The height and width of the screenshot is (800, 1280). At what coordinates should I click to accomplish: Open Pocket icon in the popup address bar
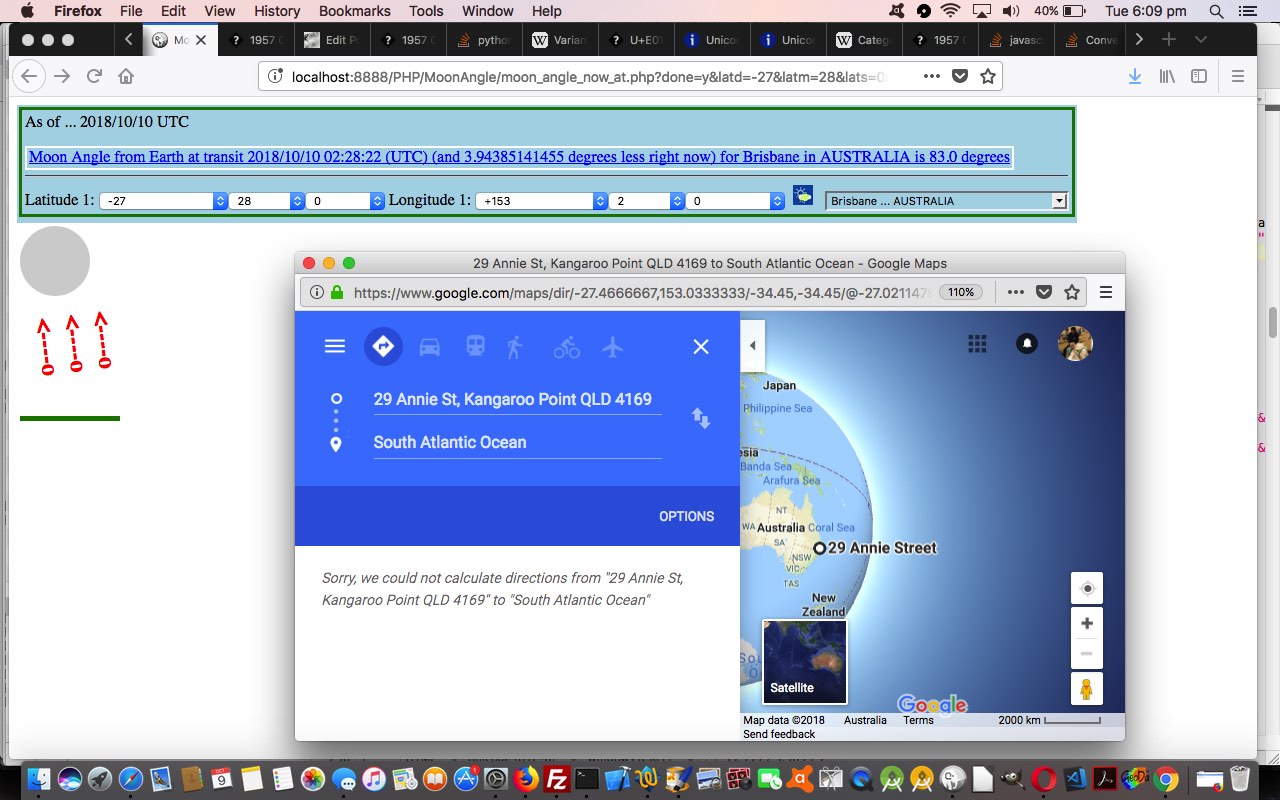1043,292
